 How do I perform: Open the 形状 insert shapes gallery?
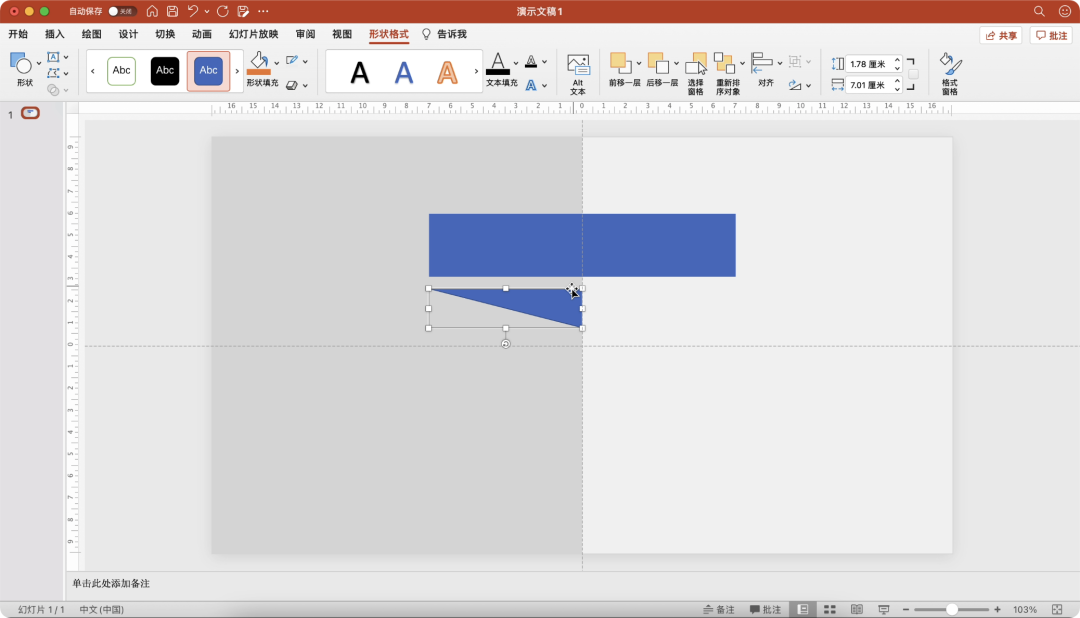[24, 70]
